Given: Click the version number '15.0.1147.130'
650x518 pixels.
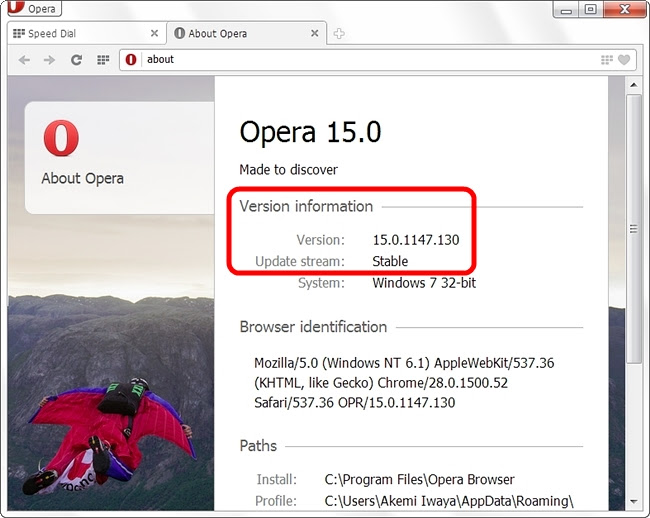Looking at the screenshot, I should point(416,240).
